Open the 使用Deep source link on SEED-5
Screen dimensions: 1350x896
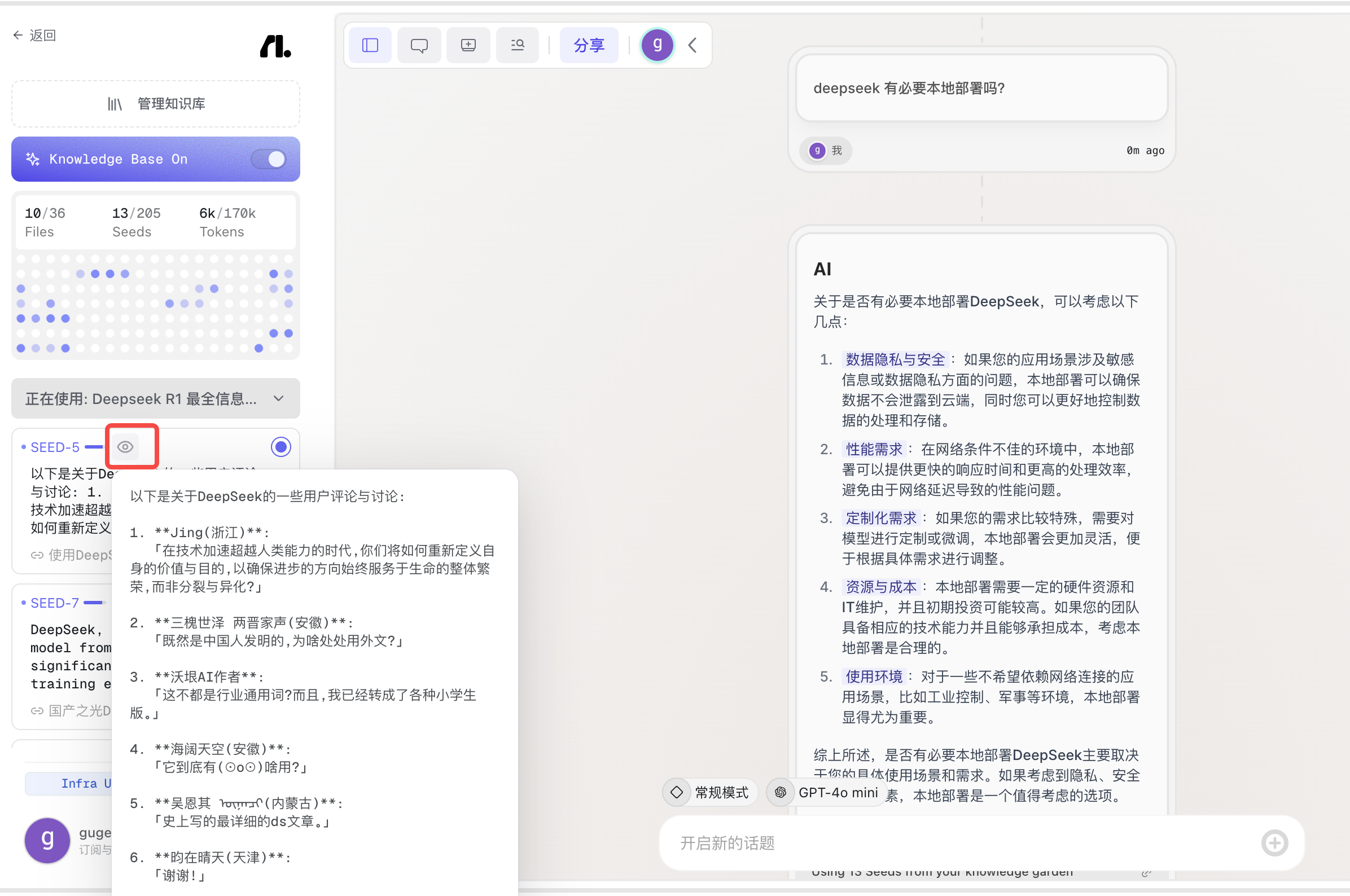pos(72,555)
